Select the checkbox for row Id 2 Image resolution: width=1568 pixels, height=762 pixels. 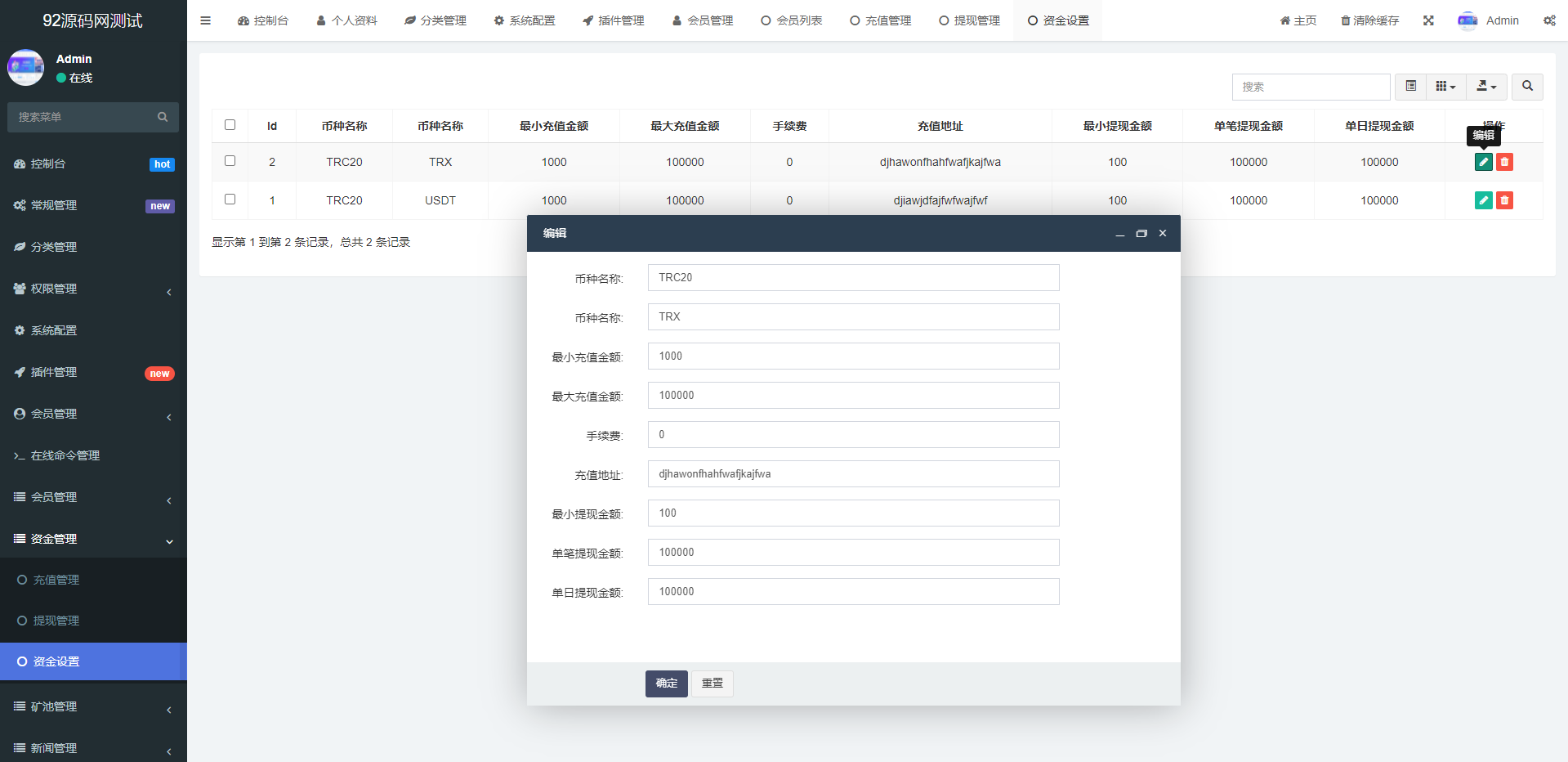point(230,161)
